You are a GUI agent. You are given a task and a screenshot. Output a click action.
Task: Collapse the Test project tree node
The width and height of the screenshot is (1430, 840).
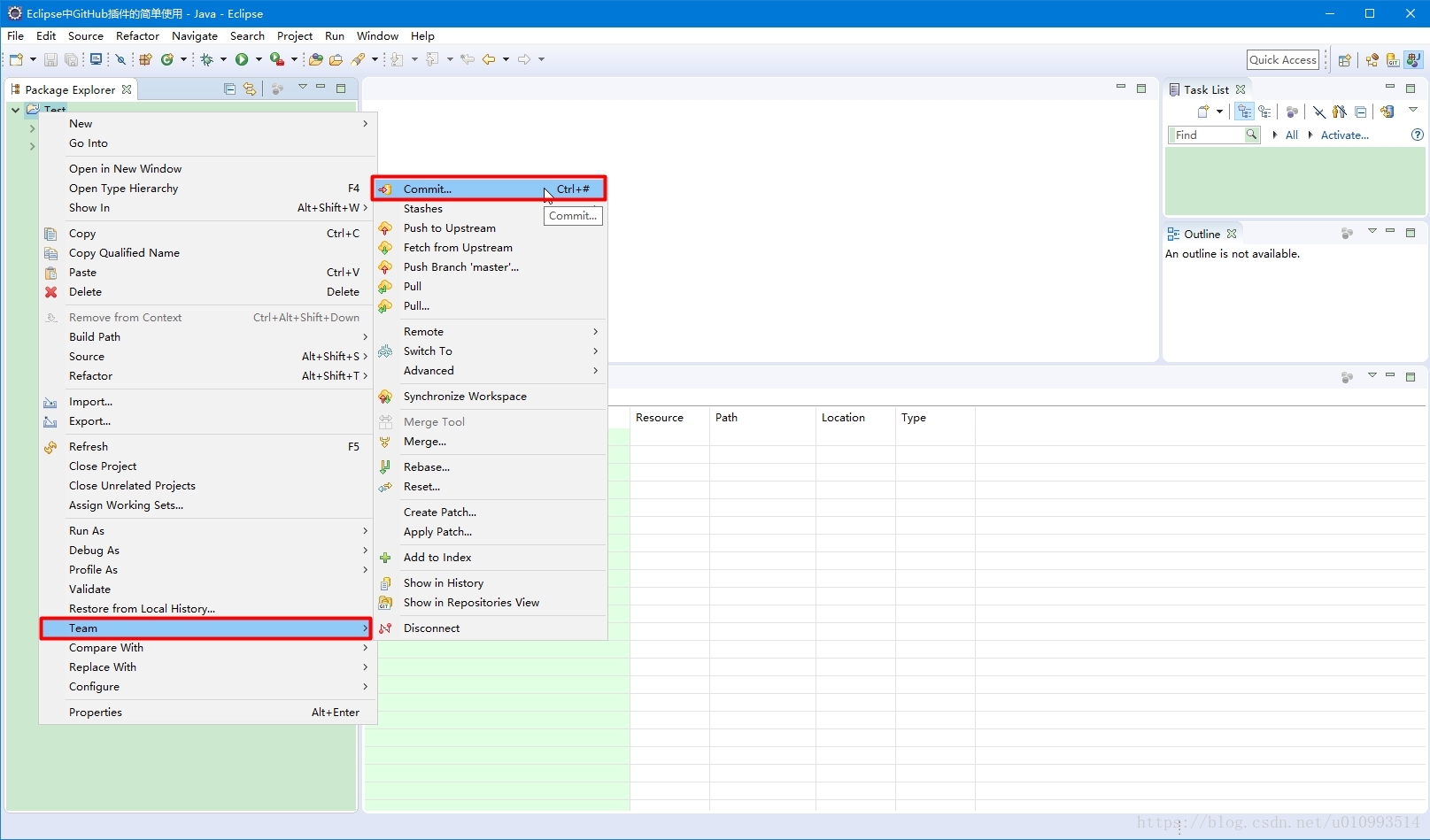15,110
